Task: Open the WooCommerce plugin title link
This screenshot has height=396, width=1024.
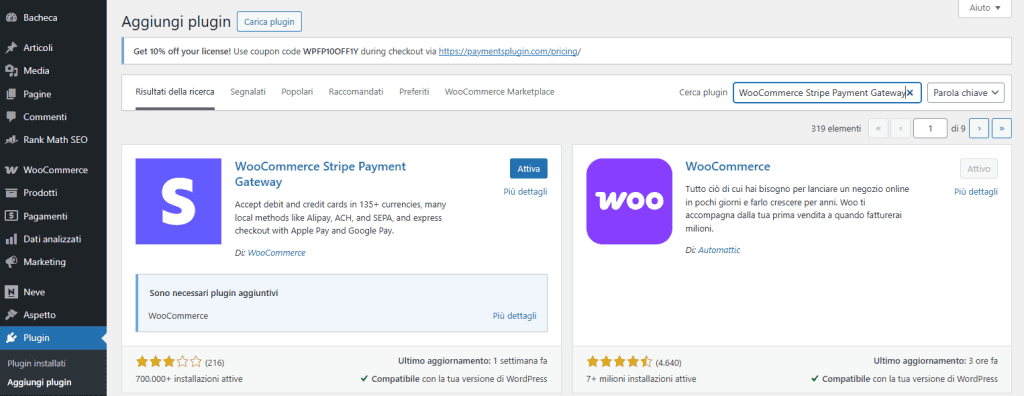Action: pos(728,167)
